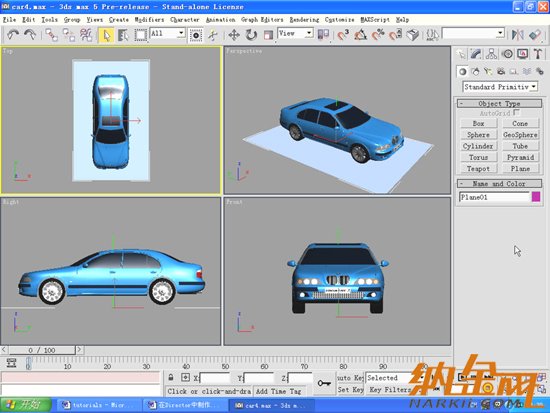Click the Rectangular Selection Region icon
Screen dimensions: 550x413
coord(140,35)
